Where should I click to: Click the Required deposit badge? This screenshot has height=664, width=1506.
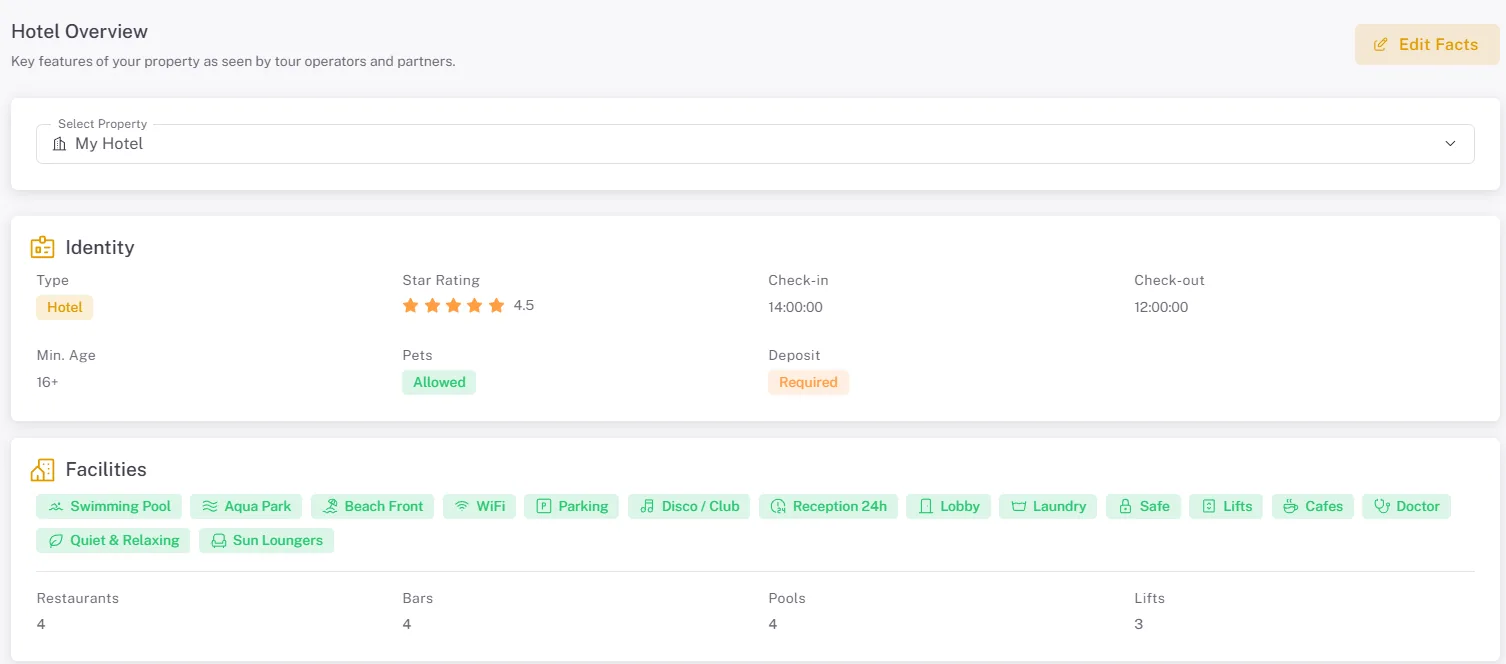808,382
